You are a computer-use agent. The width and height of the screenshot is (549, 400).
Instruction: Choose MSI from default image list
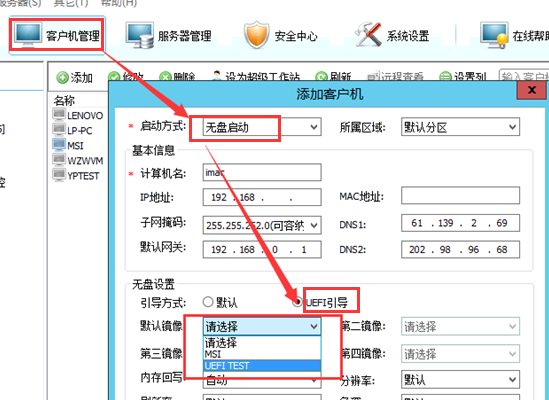262,354
